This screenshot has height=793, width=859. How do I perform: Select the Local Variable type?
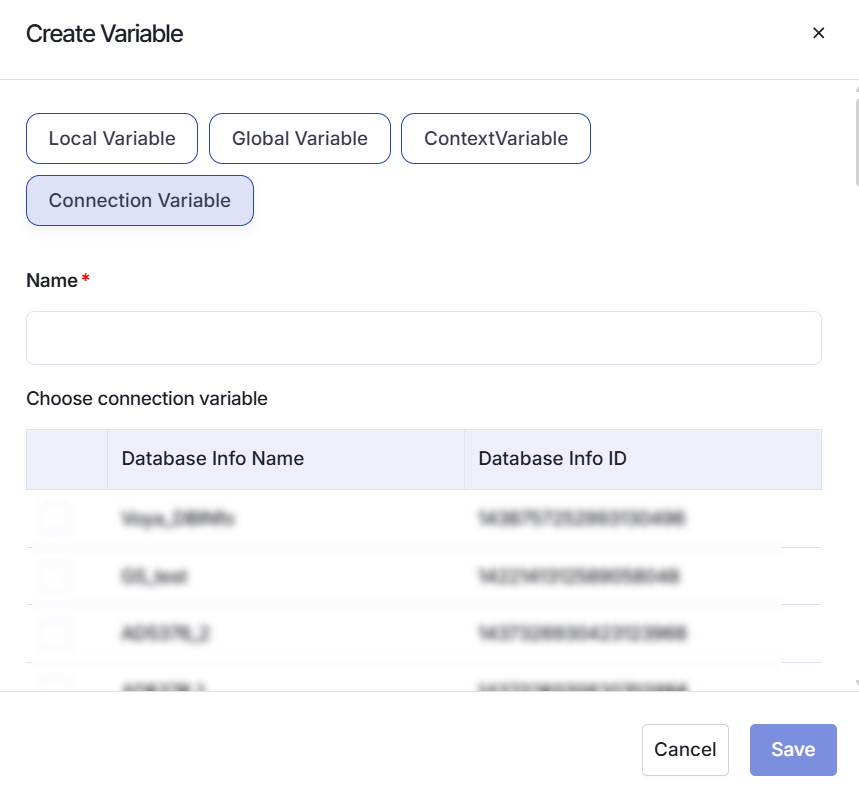pos(112,139)
